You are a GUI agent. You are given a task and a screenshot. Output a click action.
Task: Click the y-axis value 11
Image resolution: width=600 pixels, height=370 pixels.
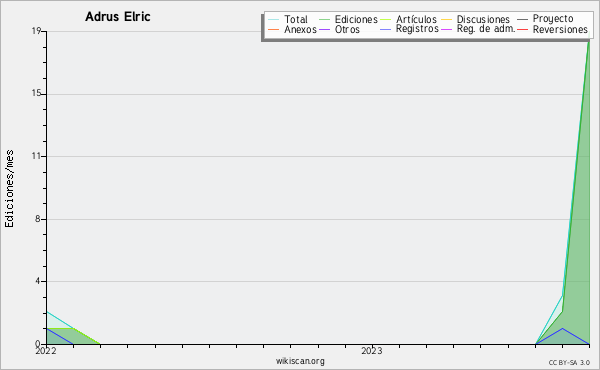click(36, 156)
